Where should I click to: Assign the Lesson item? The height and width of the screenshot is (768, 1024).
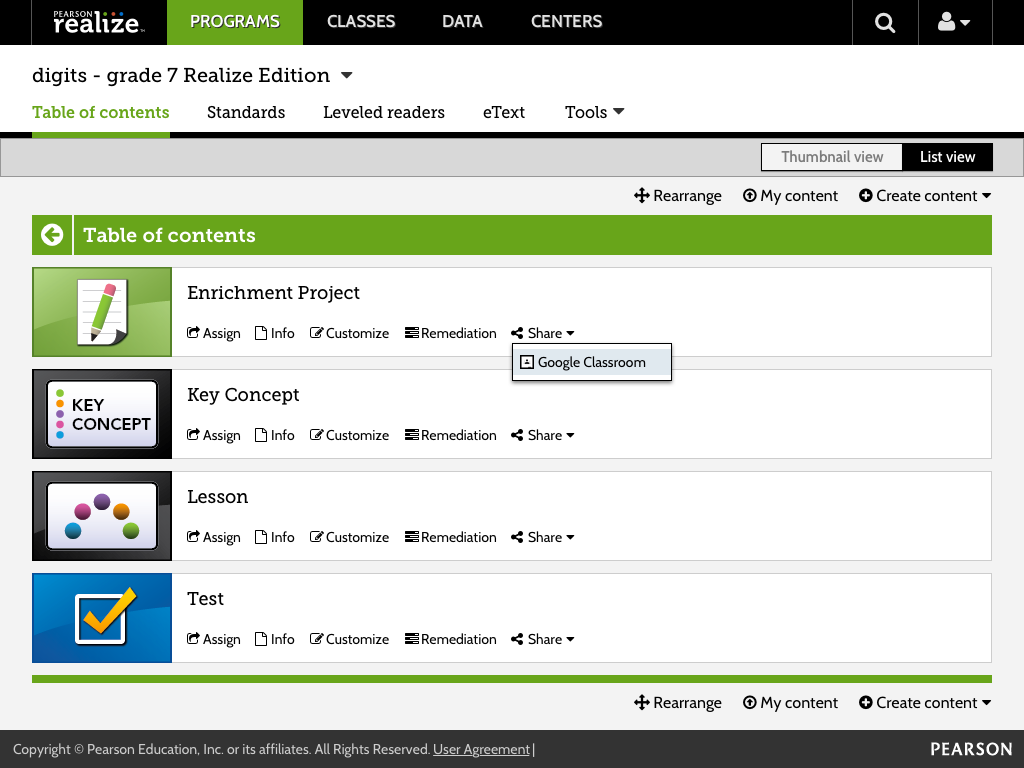(x=214, y=537)
